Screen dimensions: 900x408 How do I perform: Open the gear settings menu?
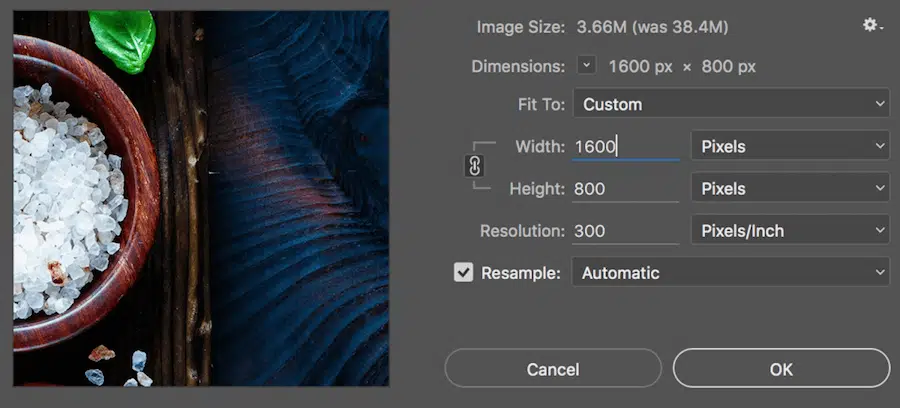(x=871, y=26)
